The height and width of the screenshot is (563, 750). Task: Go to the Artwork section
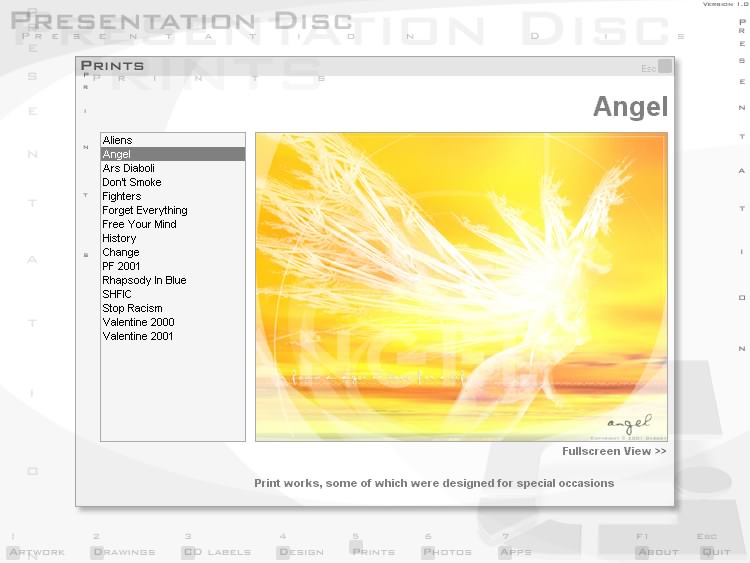point(36,552)
